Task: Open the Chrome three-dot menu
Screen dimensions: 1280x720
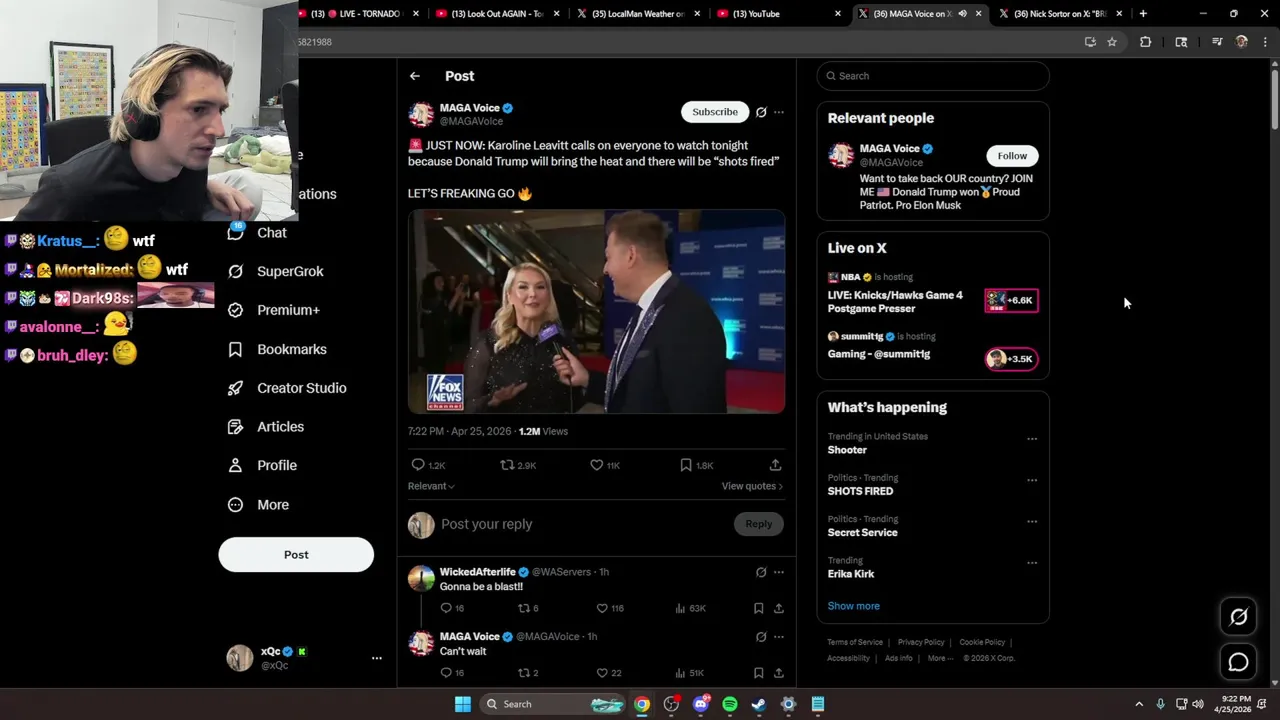Action: click(x=1266, y=42)
